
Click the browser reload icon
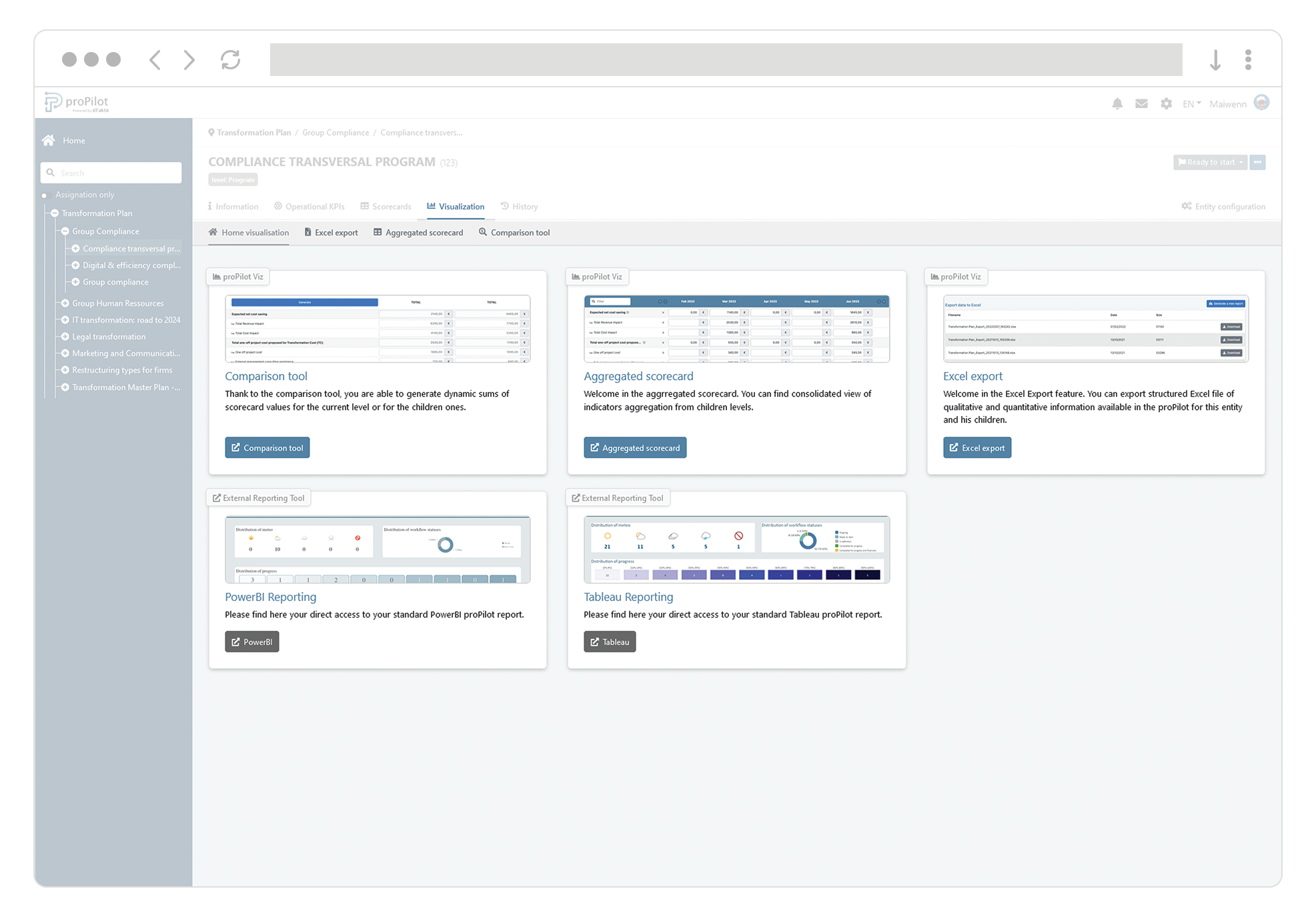click(230, 60)
